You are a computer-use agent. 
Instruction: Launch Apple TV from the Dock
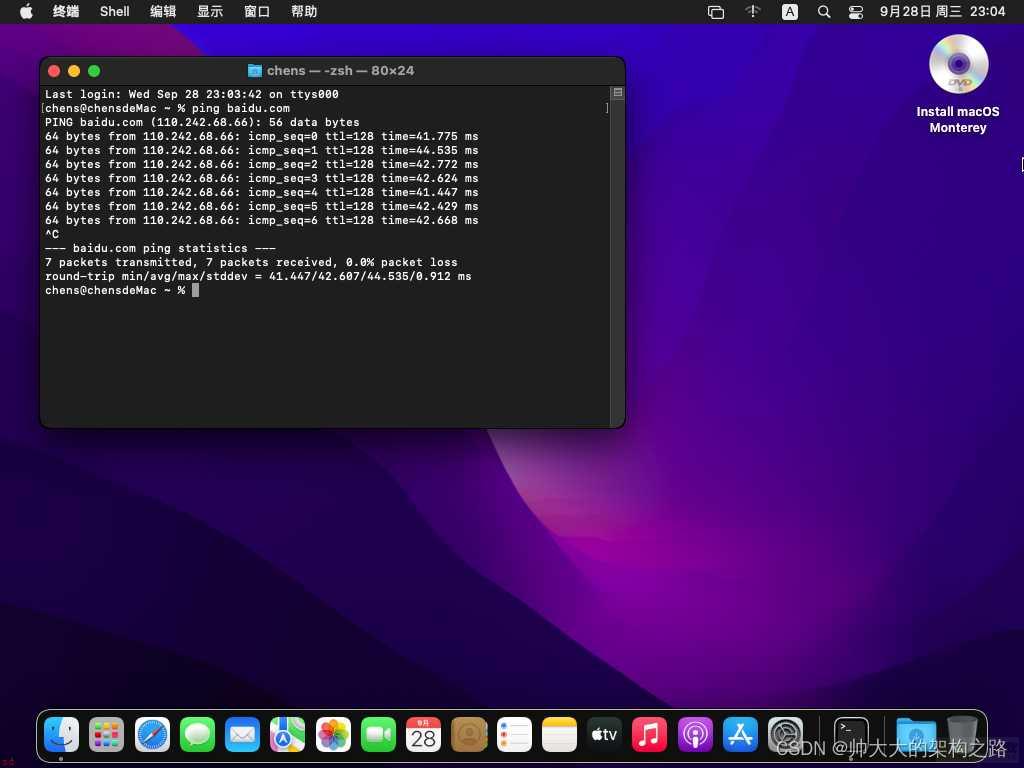(604, 734)
